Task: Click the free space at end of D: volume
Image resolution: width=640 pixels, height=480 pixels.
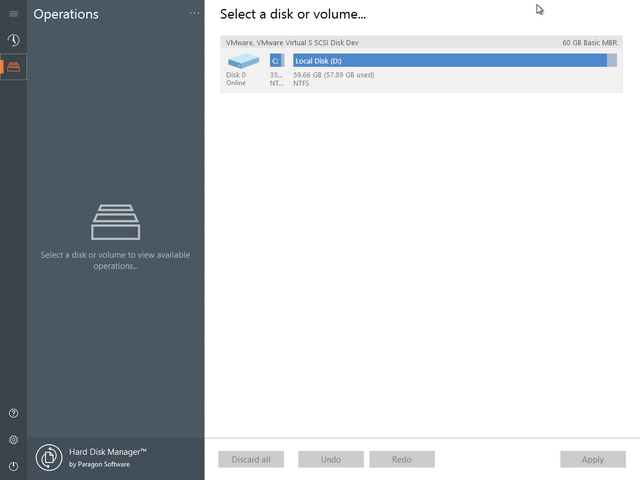Action: 612,61
